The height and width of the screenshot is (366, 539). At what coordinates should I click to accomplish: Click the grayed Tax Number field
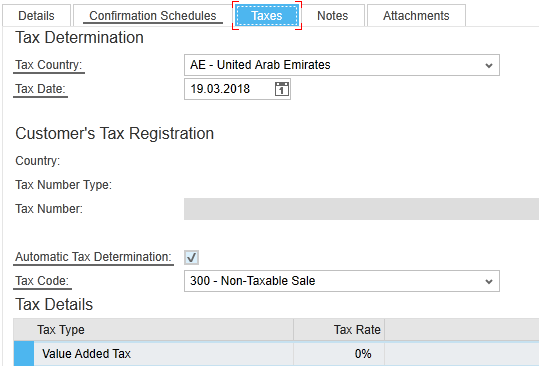click(x=361, y=209)
